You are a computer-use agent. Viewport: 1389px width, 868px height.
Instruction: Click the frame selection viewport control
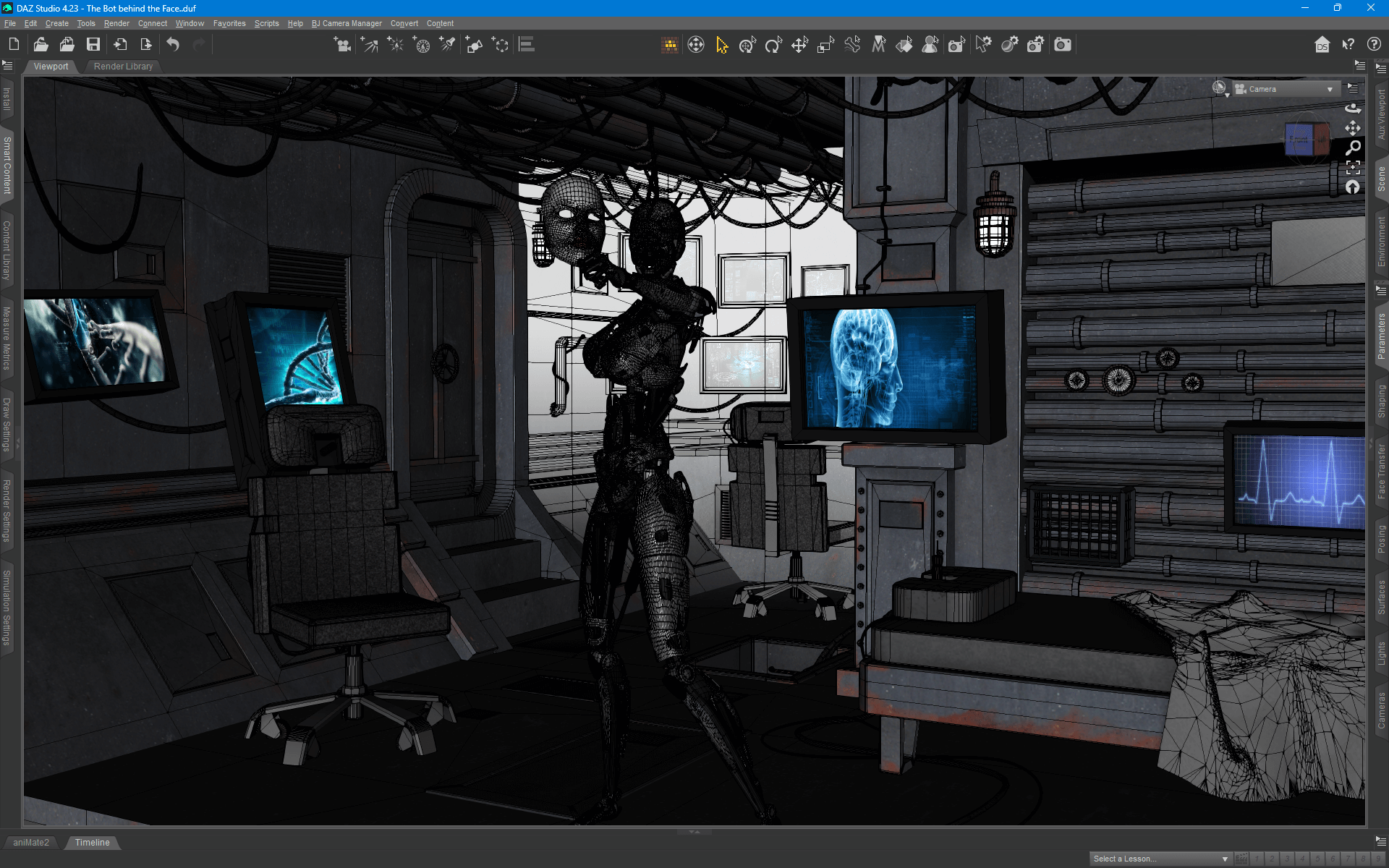coord(1353,168)
